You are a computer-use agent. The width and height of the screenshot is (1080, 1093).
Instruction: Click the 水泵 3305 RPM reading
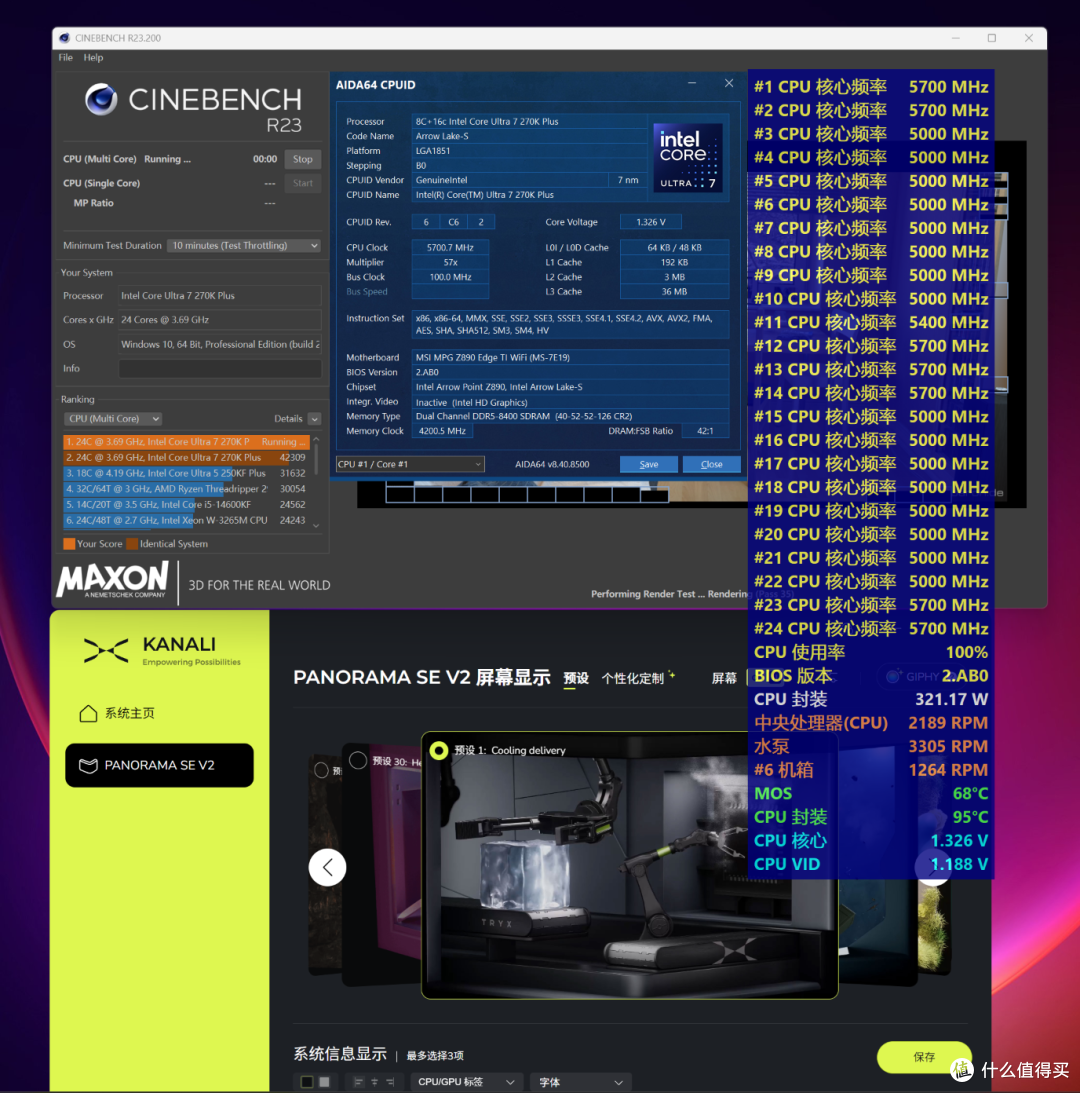871,747
